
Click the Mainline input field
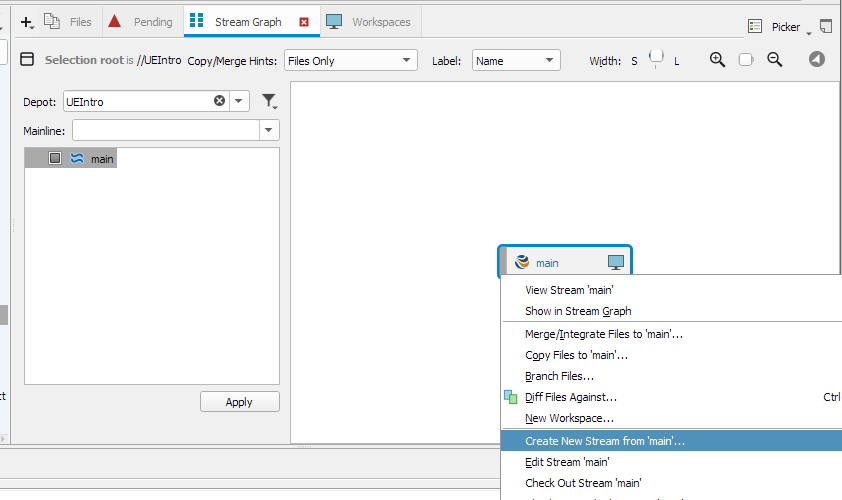pos(166,130)
